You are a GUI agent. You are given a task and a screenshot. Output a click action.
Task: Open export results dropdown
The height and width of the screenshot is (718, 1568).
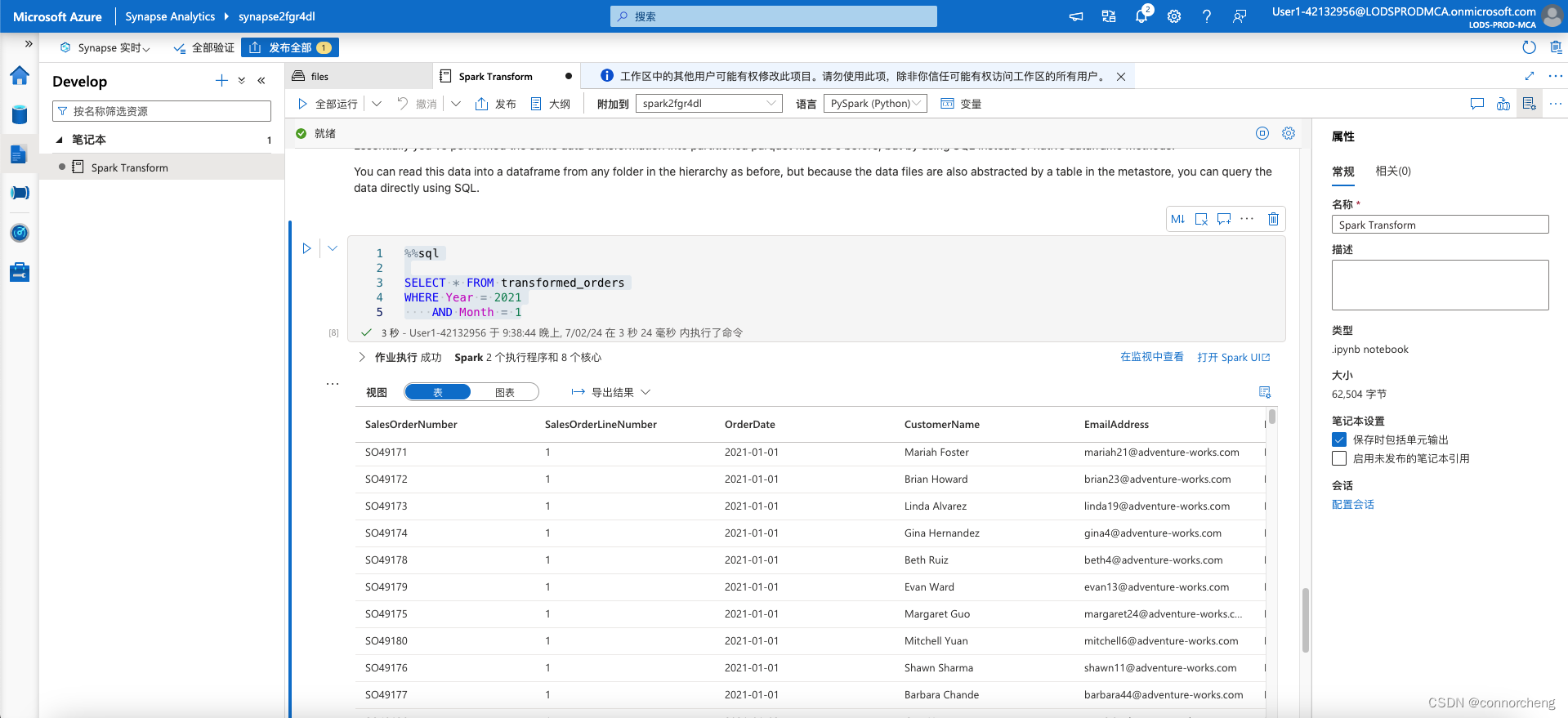610,392
